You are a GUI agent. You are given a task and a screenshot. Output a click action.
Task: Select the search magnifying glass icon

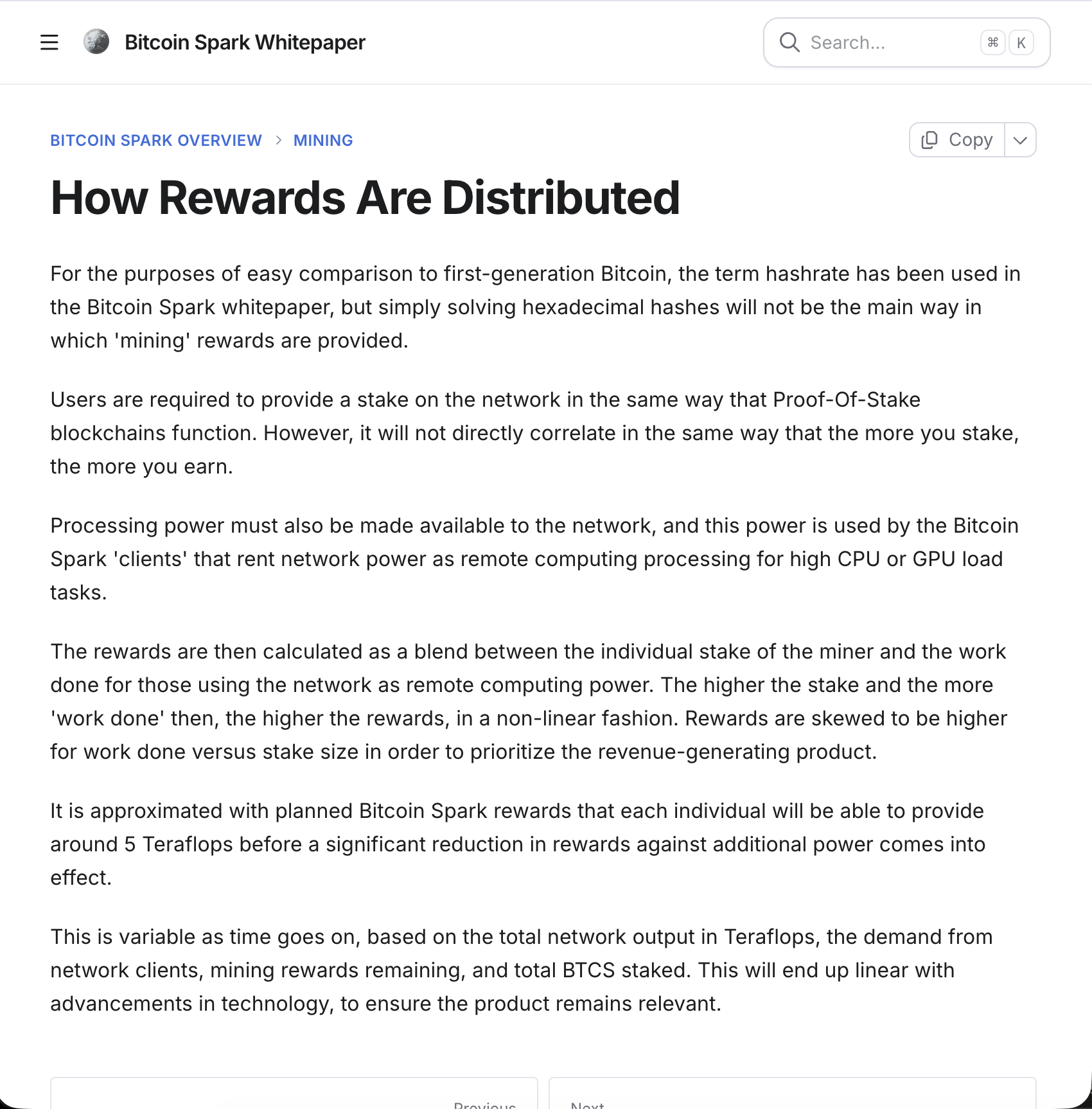789,42
